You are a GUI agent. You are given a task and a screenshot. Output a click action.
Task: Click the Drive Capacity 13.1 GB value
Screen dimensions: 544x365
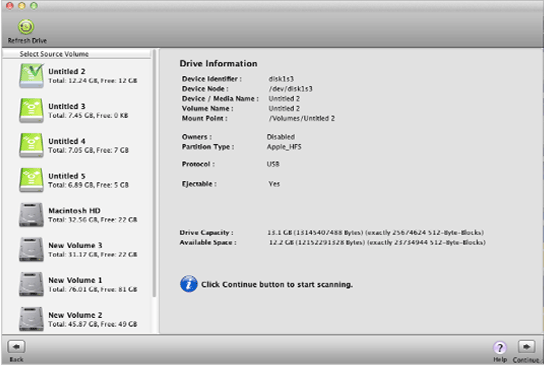[x=375, y=232]
